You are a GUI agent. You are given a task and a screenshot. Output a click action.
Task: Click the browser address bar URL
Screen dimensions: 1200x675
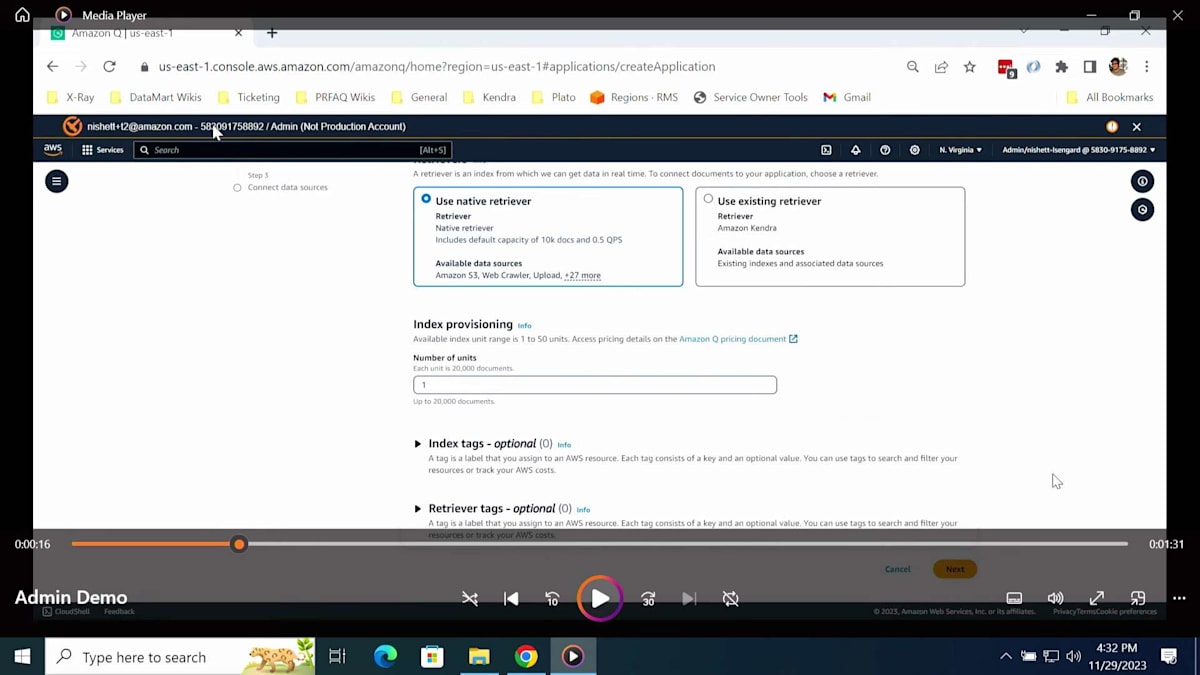point(437,67)
